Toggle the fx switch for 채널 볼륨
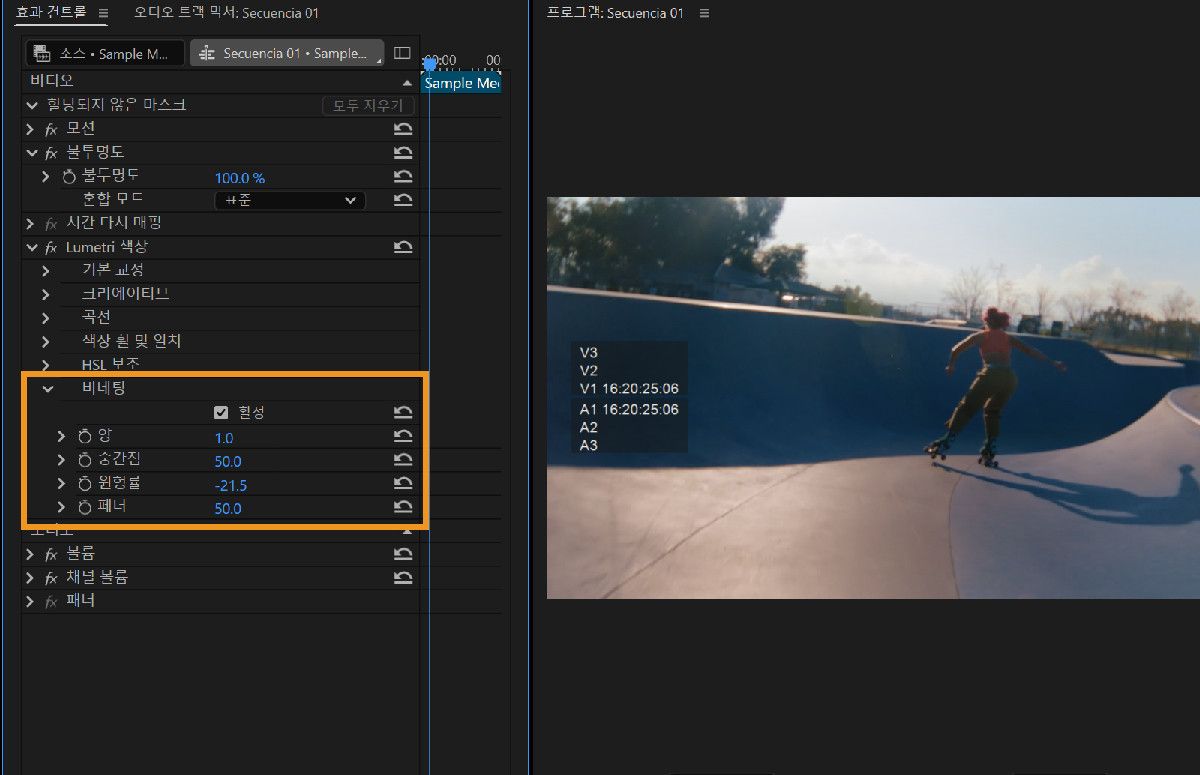Screen dimensions: 1200x775 coord(52,578)
